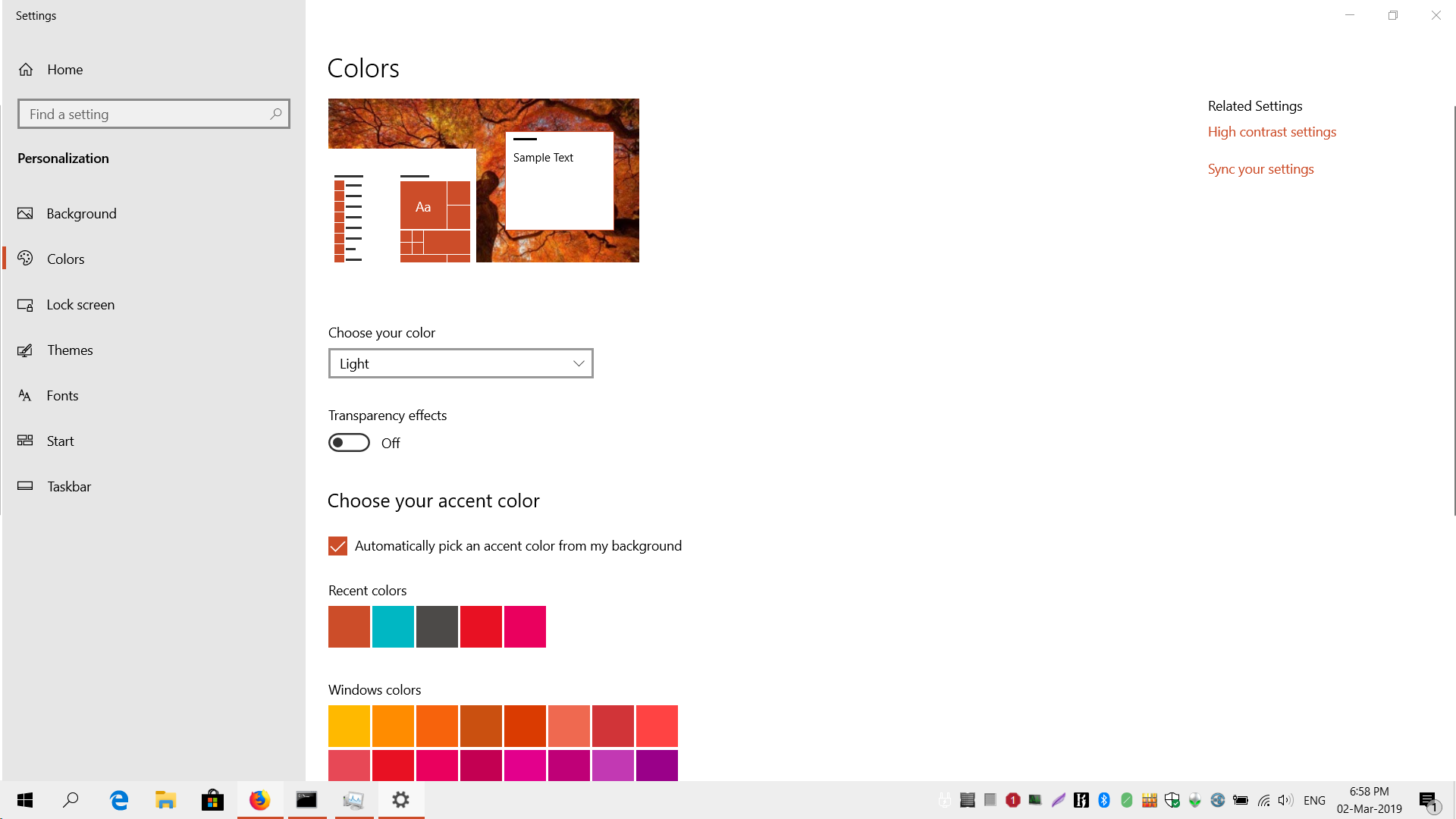Viewport: 1456px width, 819px height.
Task: Click the search magnifier in Find a setting
Action: 276,115
